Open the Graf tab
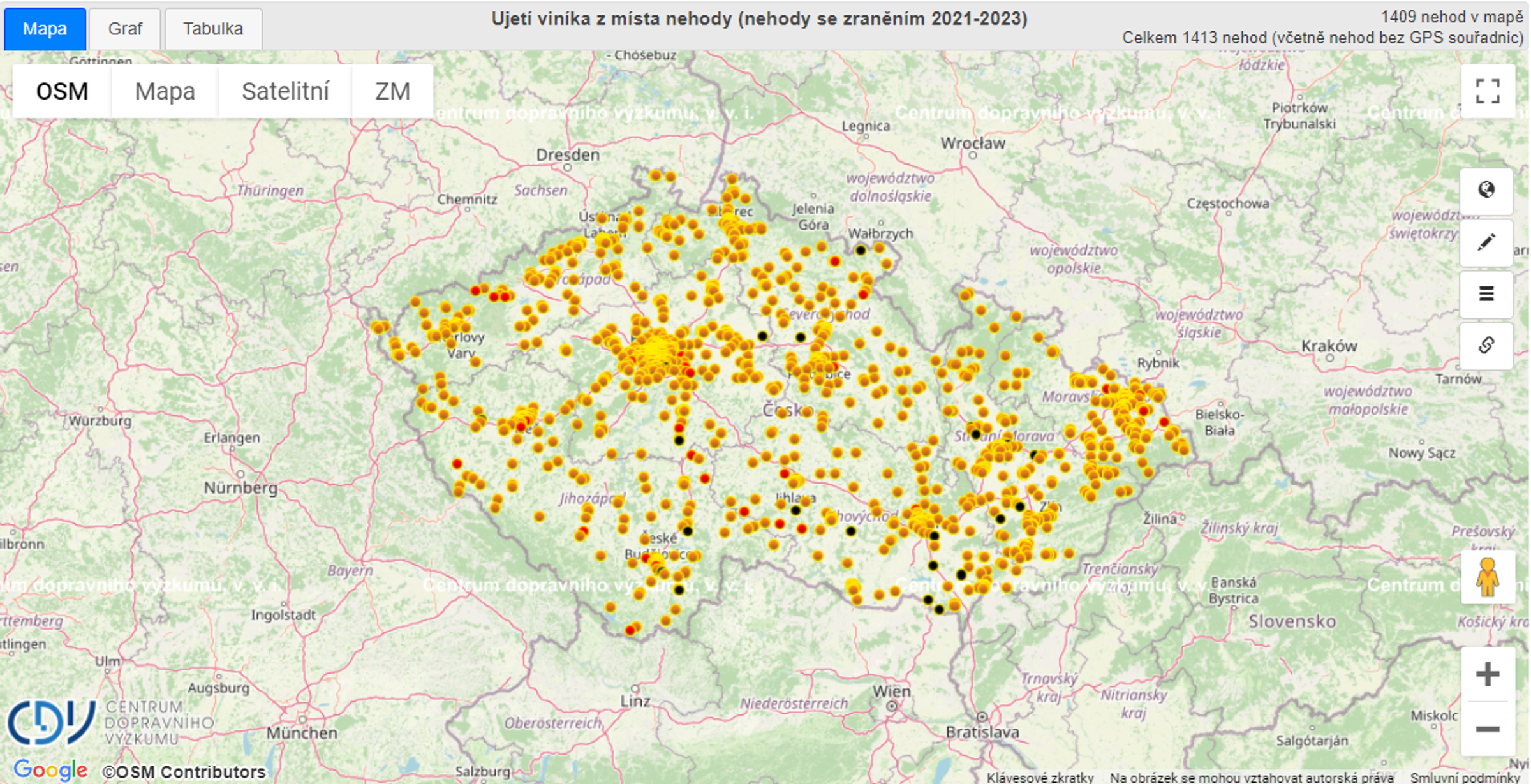The image size is (1531, 784). (124, 29)
